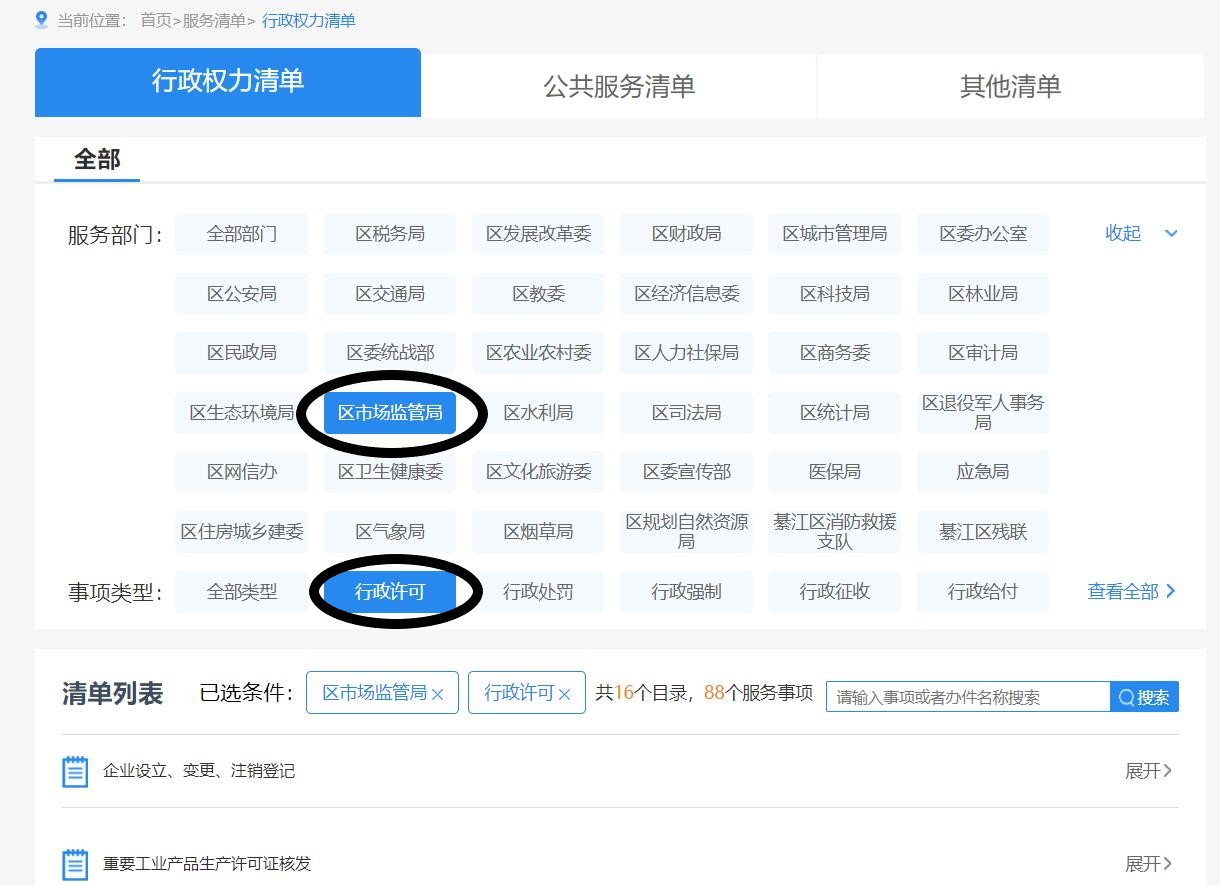This screenshot has width=1220, height=886.
Task: Choose 全部部门 department filter
Action: click(x=242, y=234)
